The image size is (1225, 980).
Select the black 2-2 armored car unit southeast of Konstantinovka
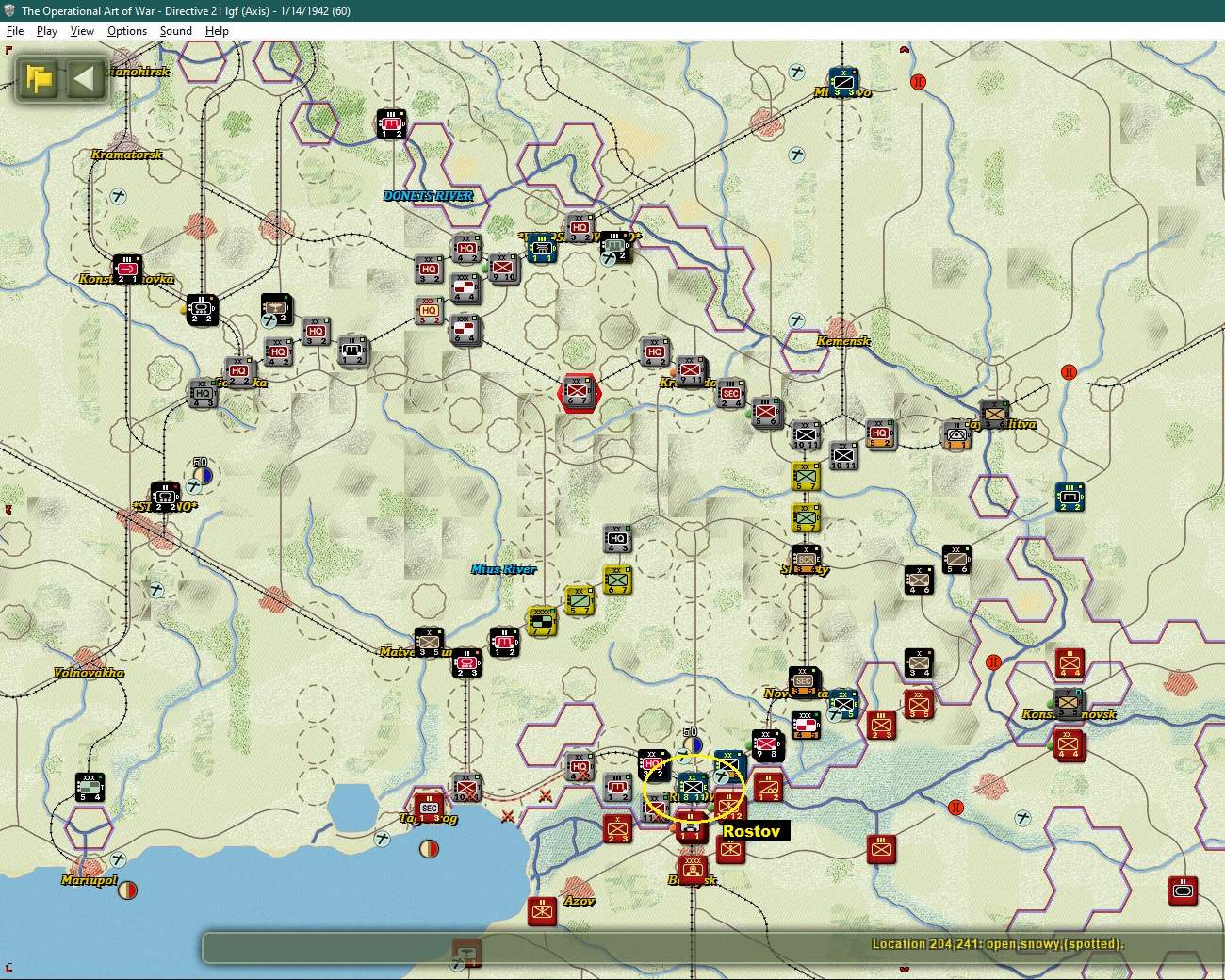point(202,310)
